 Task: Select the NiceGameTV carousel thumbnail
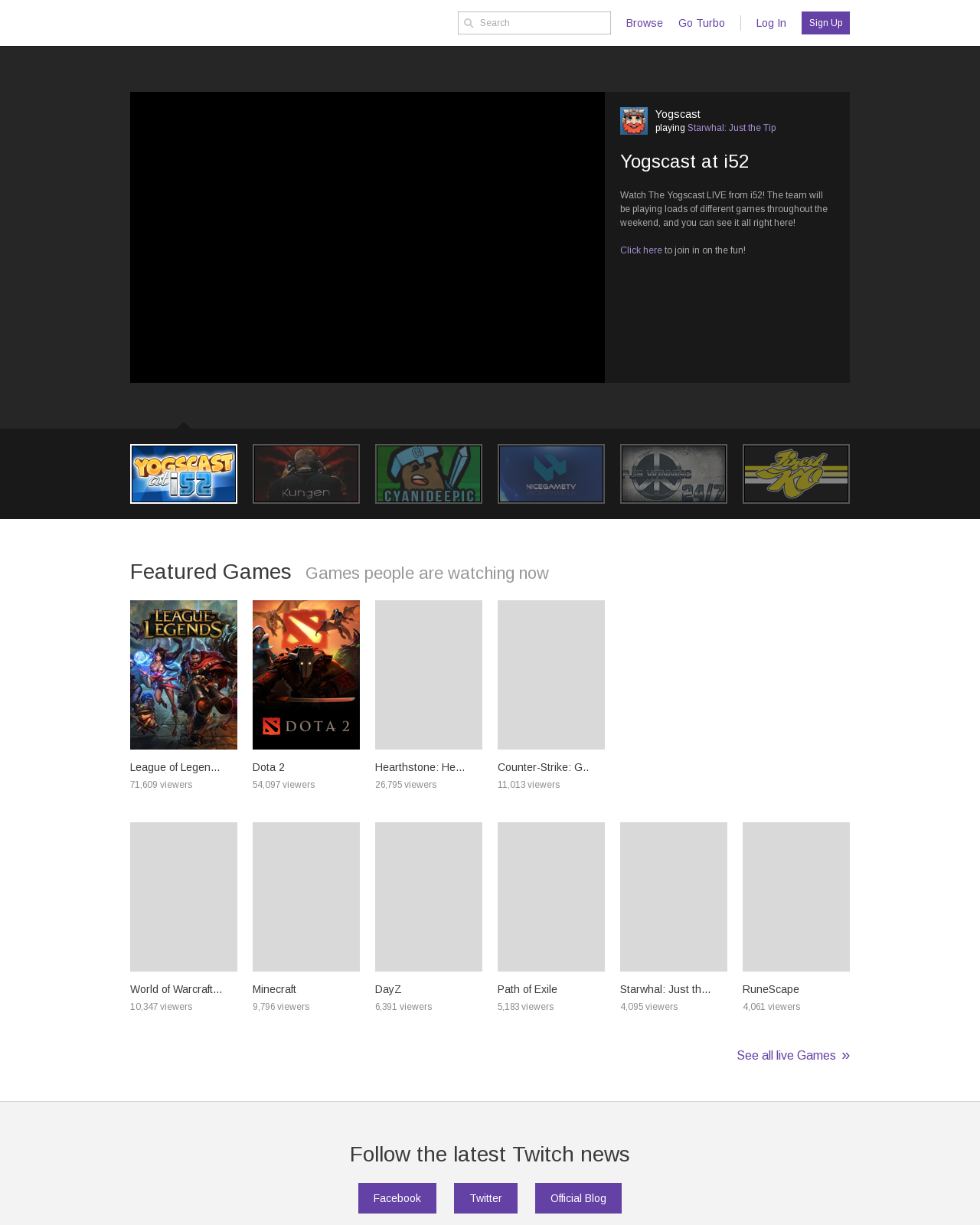[x=551, y=474]
